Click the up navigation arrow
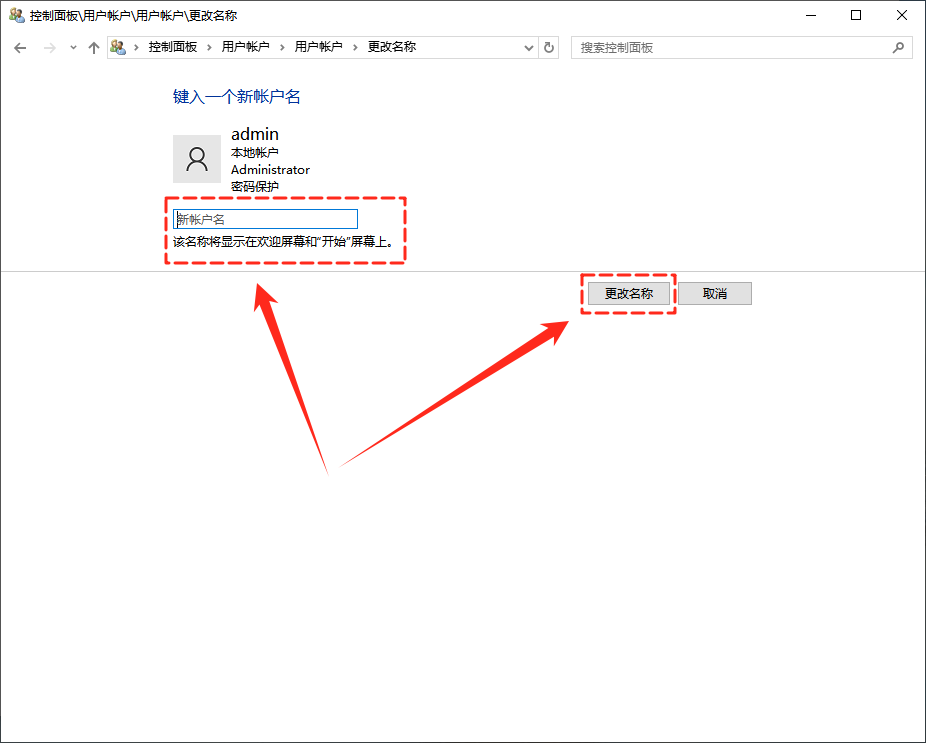This screenshot has width=926, height=743. pyautogui.click(x=93, y=47)
